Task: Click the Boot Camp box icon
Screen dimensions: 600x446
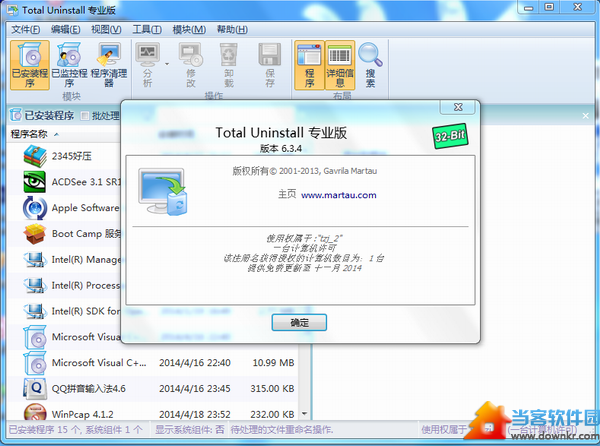Action: [x=35, y=234]
